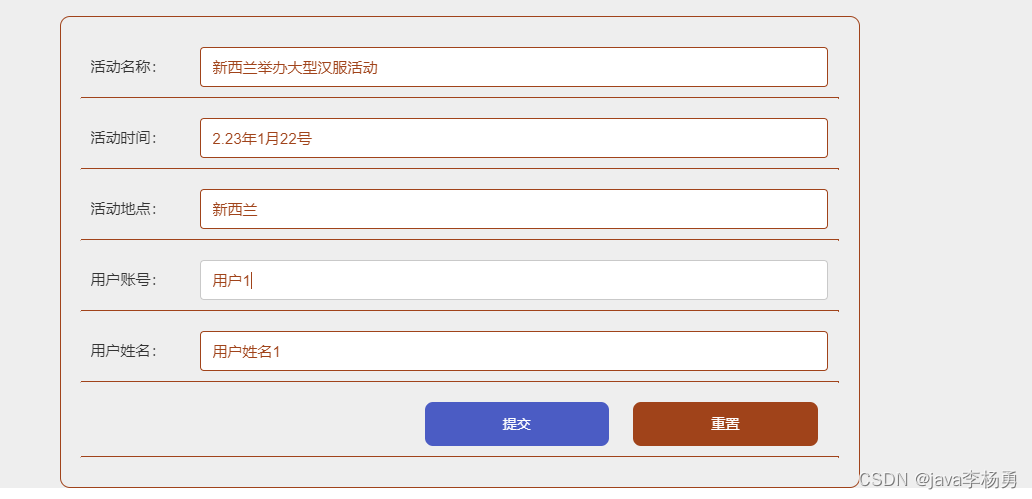This screenshot has width=1032, height=499.
Task: Click blank form area left of 提交 button
Action: pyautogui.click(x=250, y=424)
